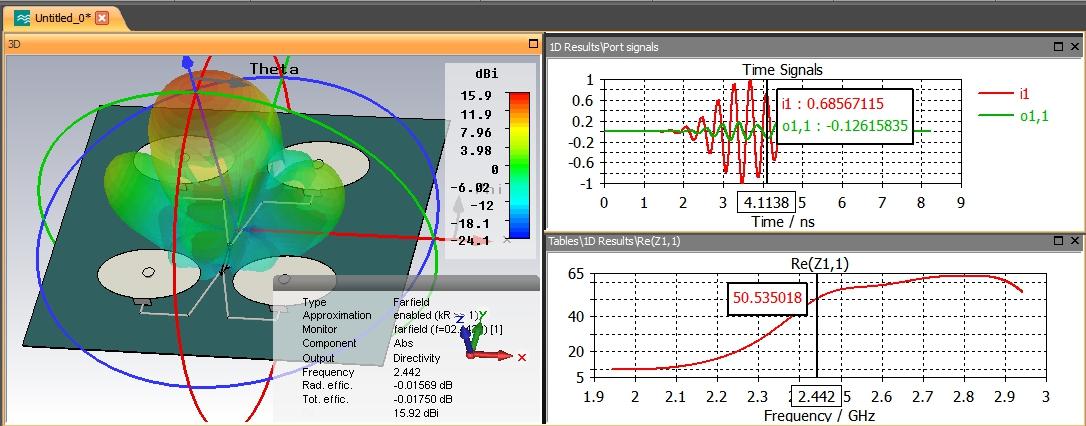1086x426 pixels.
Task: Select the 4.1138 time marker value
Action: [x=767, y=203]
